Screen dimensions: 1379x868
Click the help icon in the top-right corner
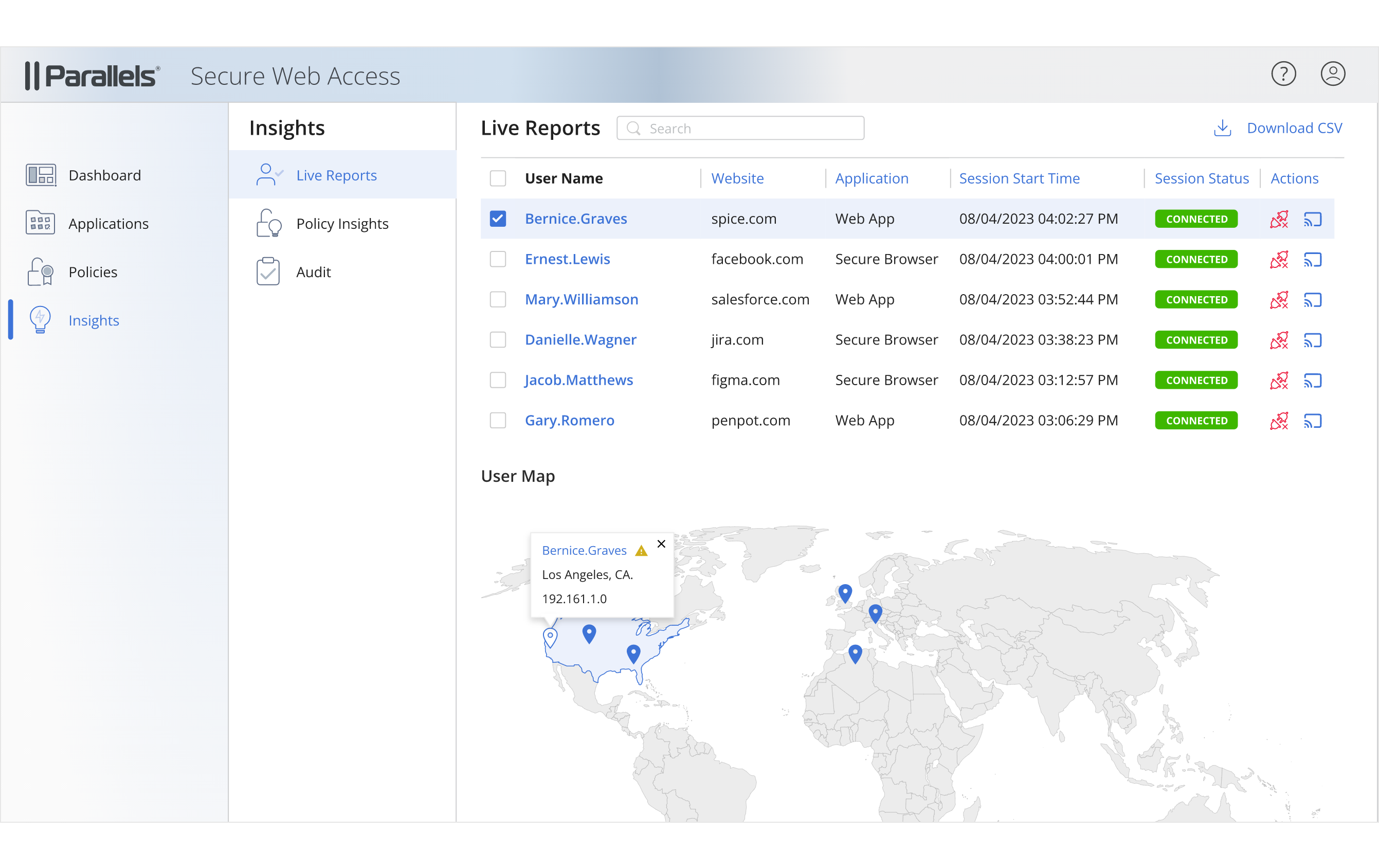1284,74
